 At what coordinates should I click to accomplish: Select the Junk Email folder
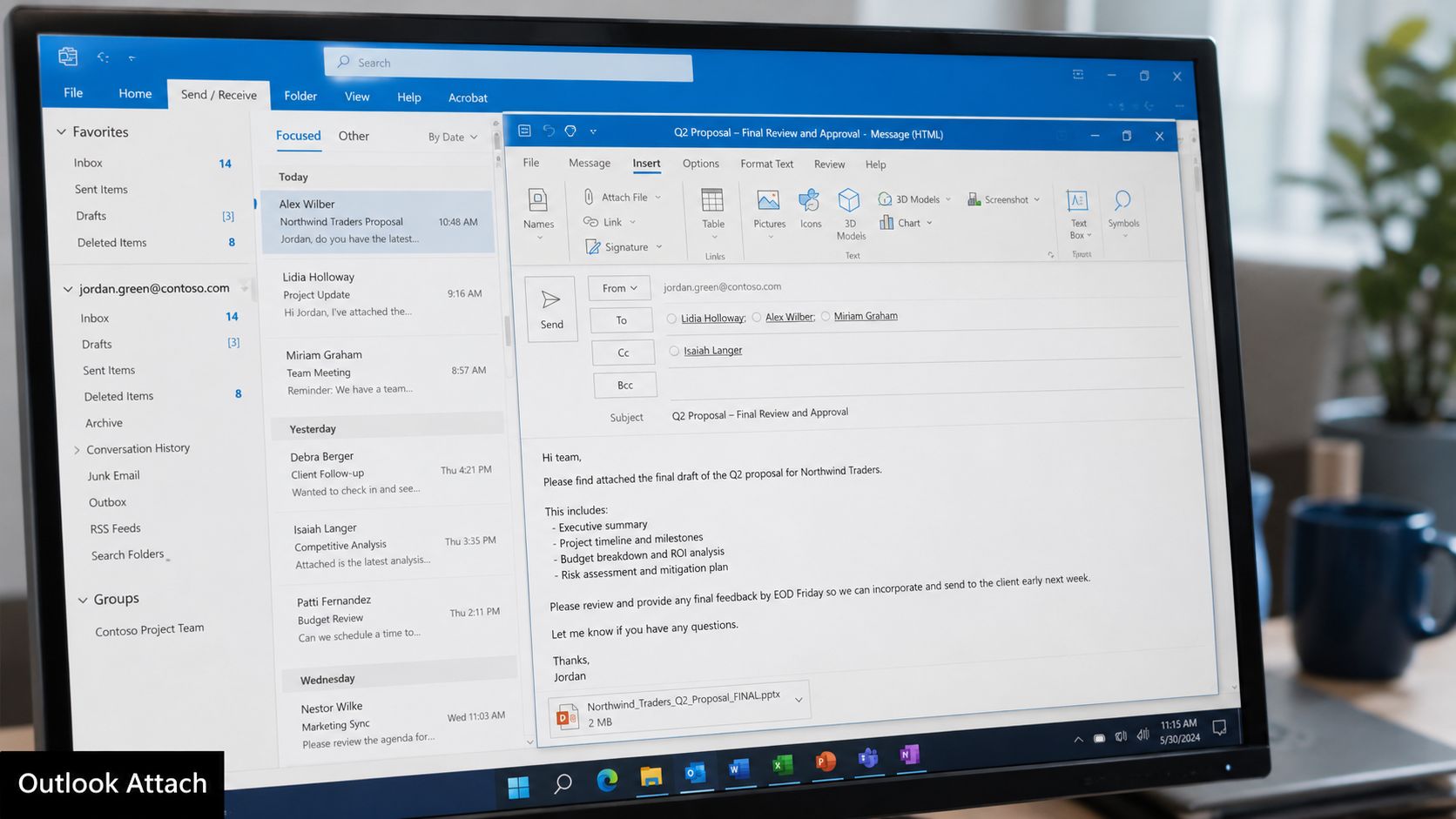pos(113,476)
